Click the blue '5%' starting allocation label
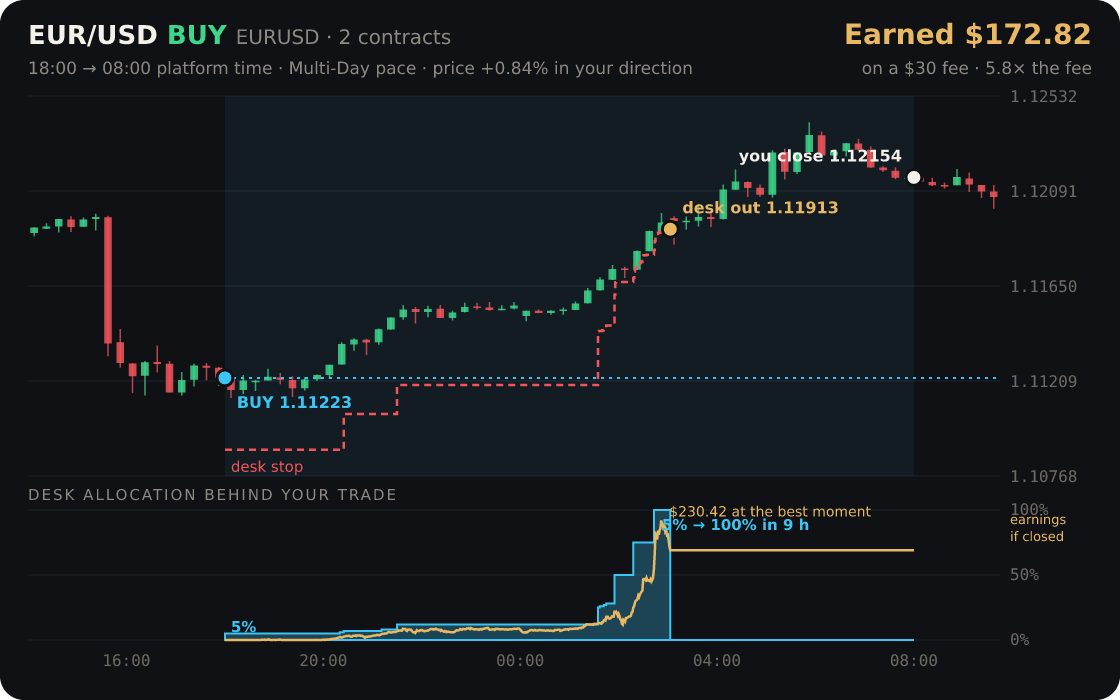1120x700 pixels. coord(244,627)
